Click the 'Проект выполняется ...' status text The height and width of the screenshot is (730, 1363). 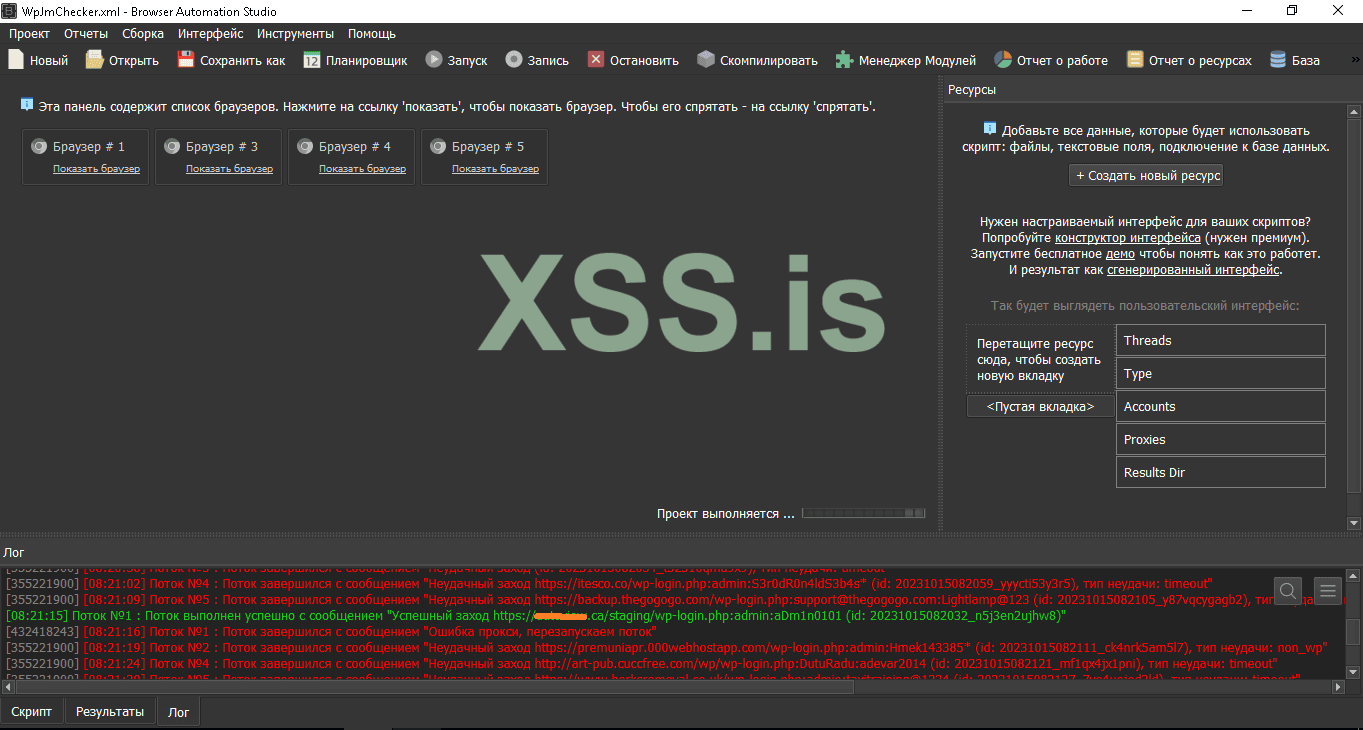(726, 513)
